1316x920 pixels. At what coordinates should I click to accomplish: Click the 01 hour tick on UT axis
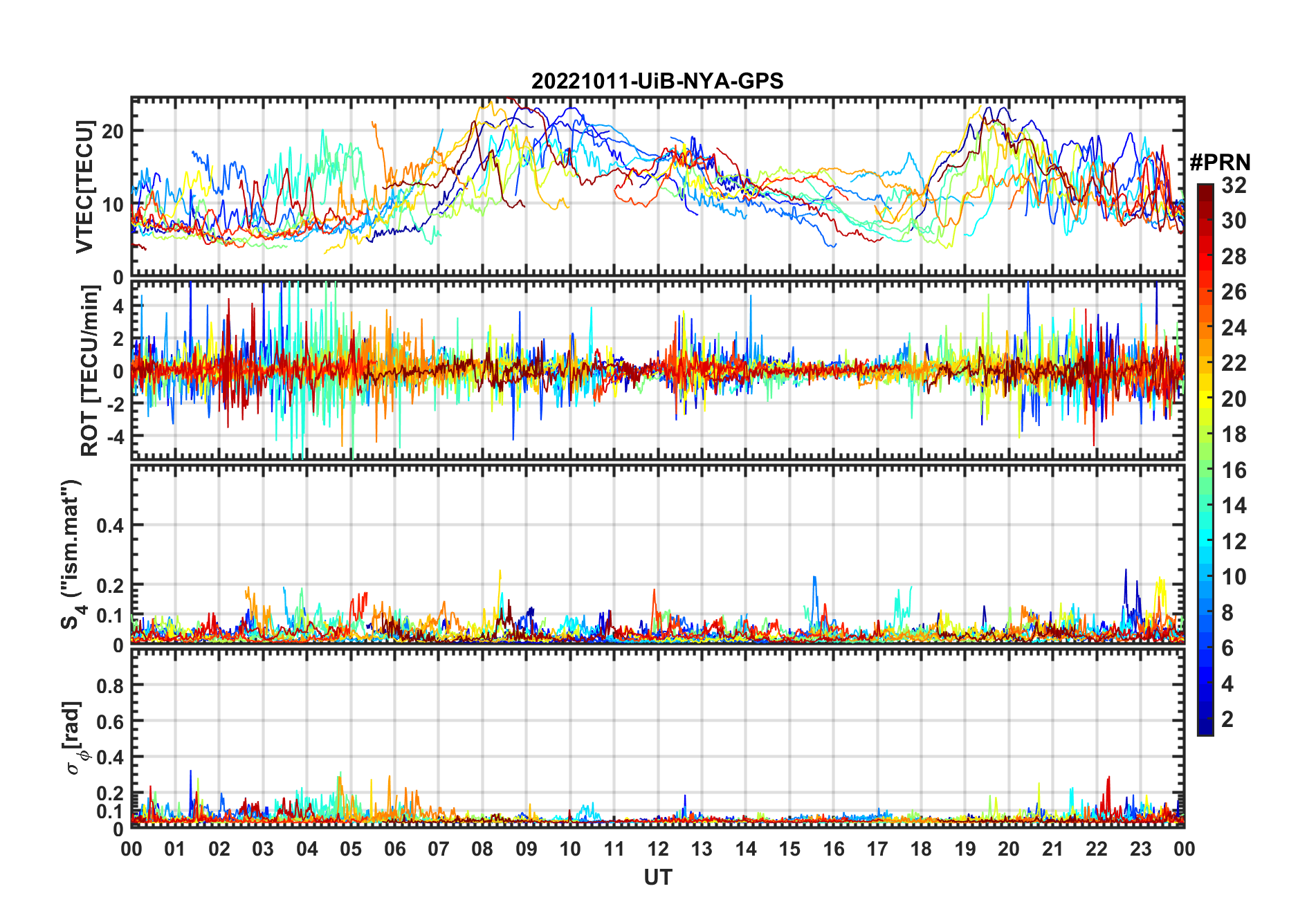[x=175, y=849]
